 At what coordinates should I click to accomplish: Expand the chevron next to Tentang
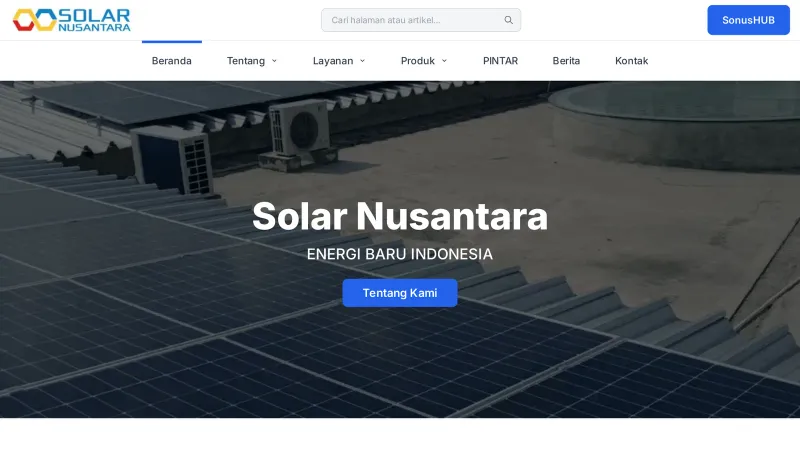click(275, 61)
